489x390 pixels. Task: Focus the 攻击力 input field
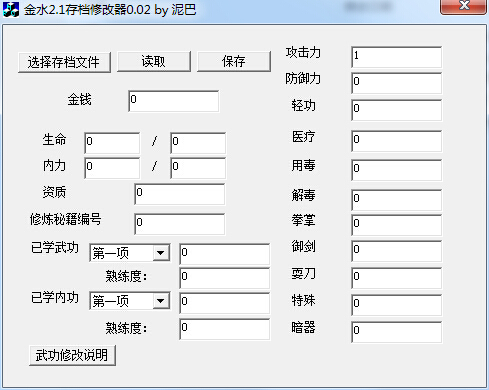[397, 57]
